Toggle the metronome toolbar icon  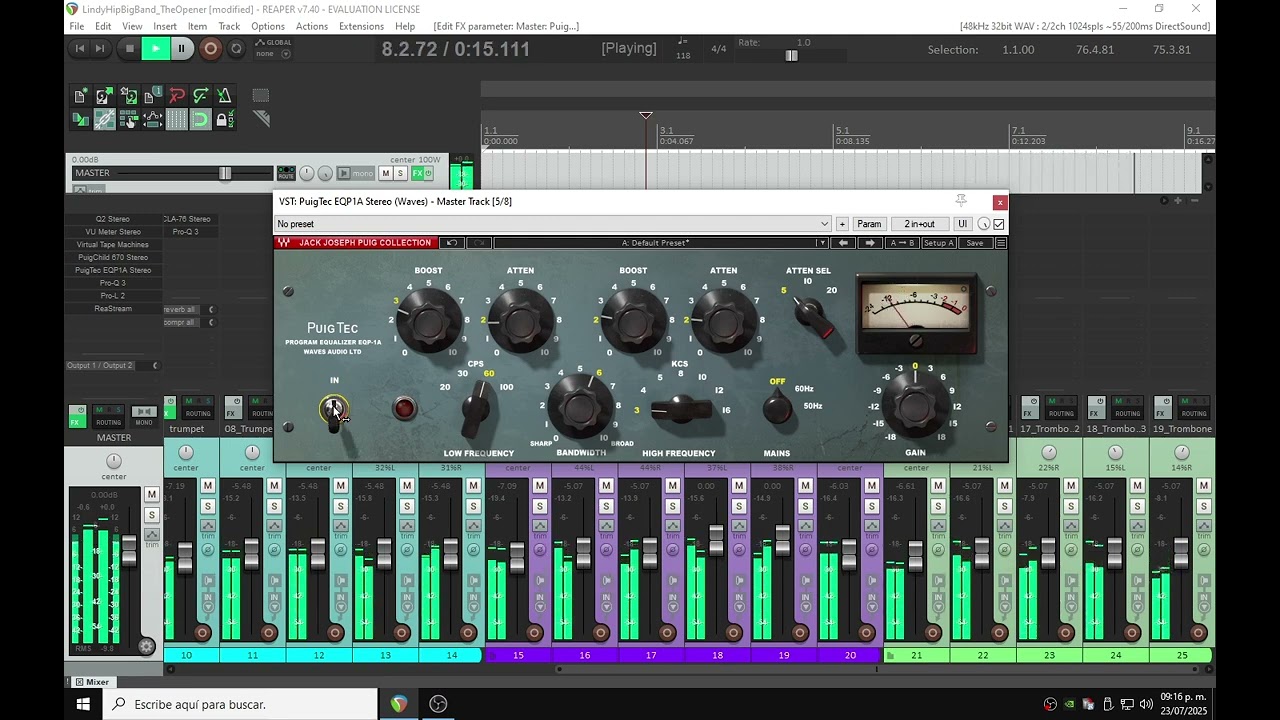pos(225,96)
